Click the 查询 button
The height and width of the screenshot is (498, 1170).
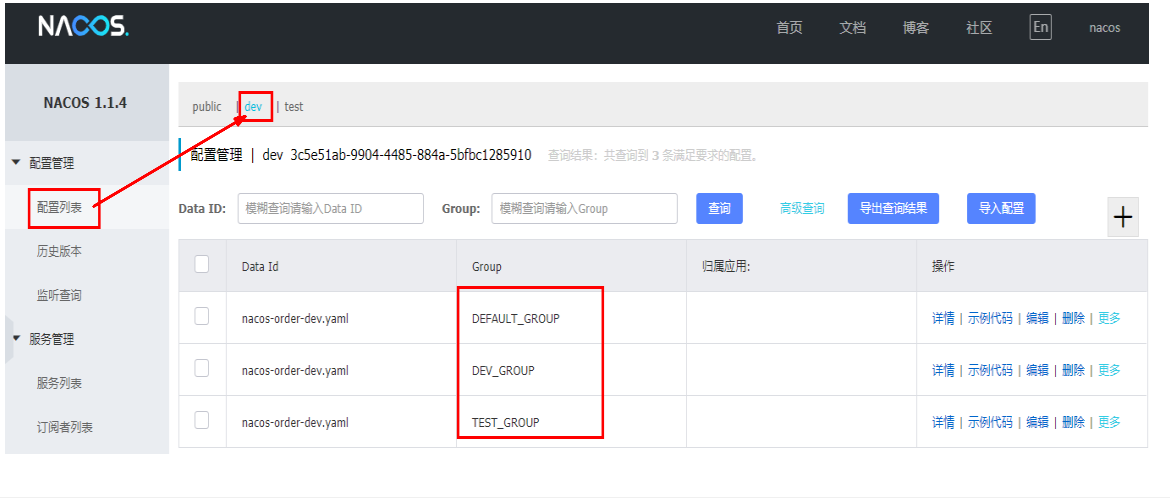pos(719,208)
